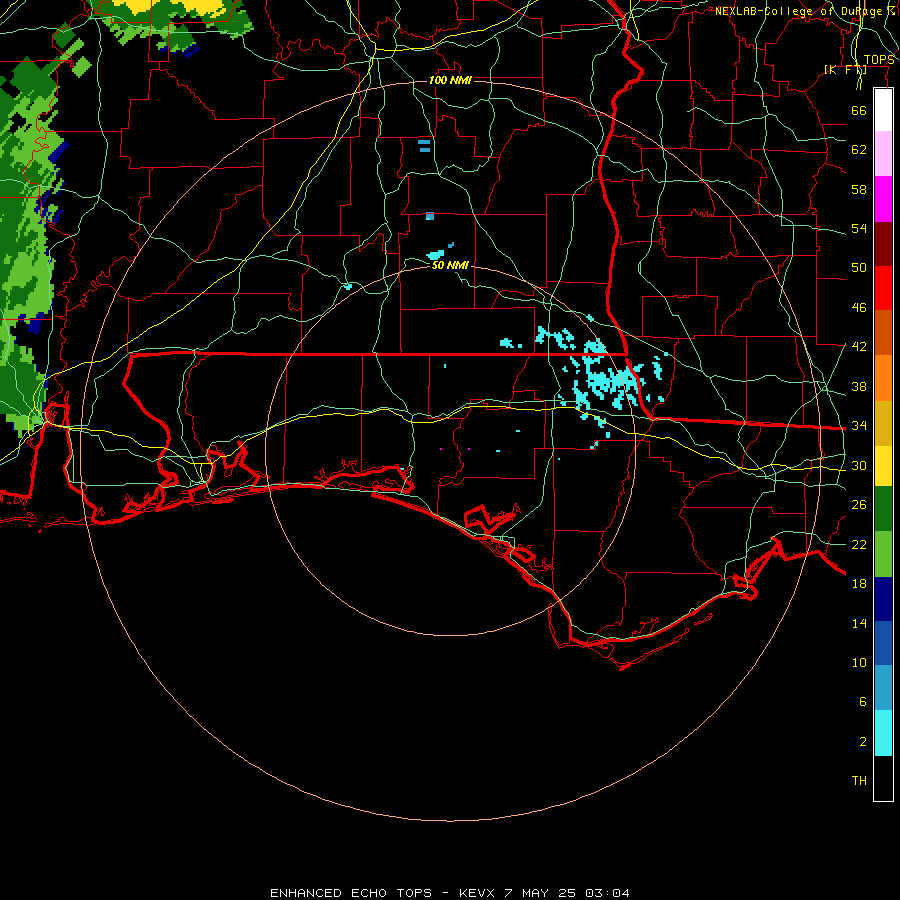900x900 pixels.
Task: Choose the navy blue legend swatch
Action: coord(883,599)
